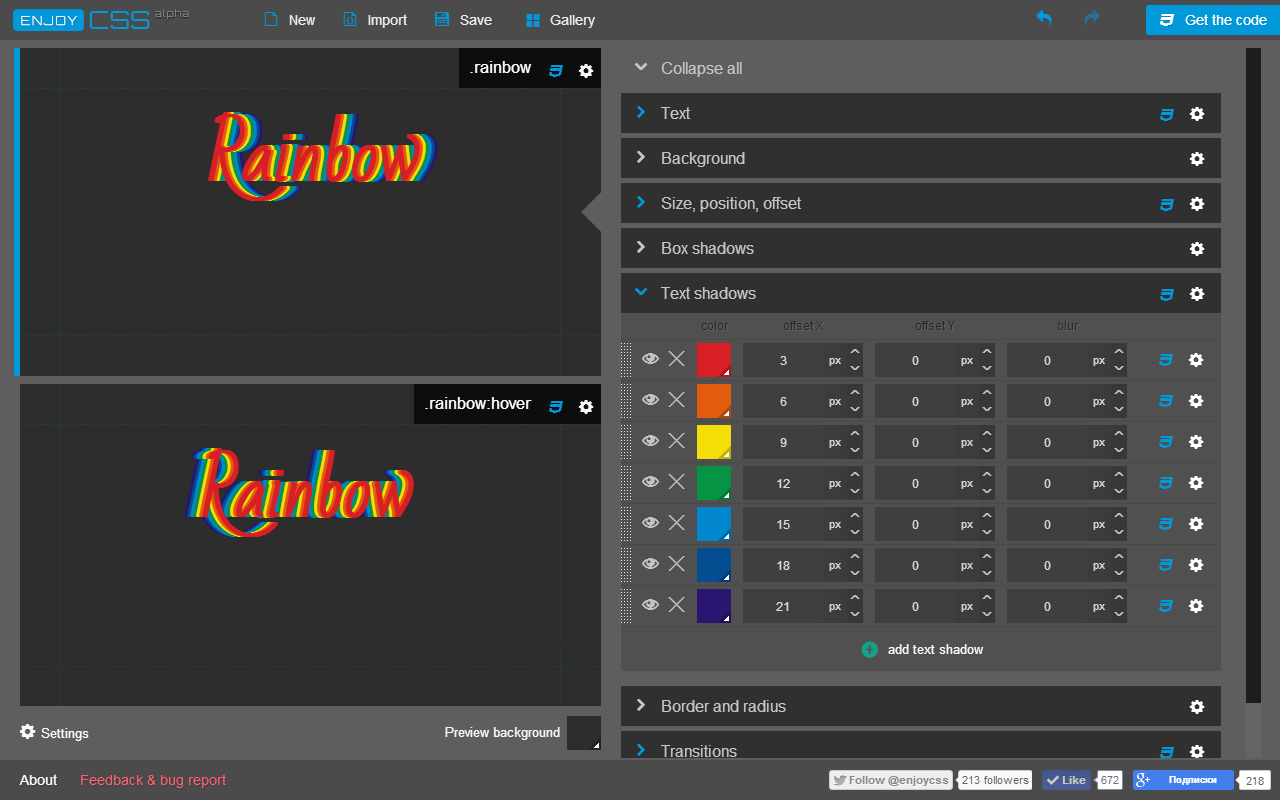Click the redo arrow icon
This screenshot has height=800, width=1280.
coord(1092,19)
